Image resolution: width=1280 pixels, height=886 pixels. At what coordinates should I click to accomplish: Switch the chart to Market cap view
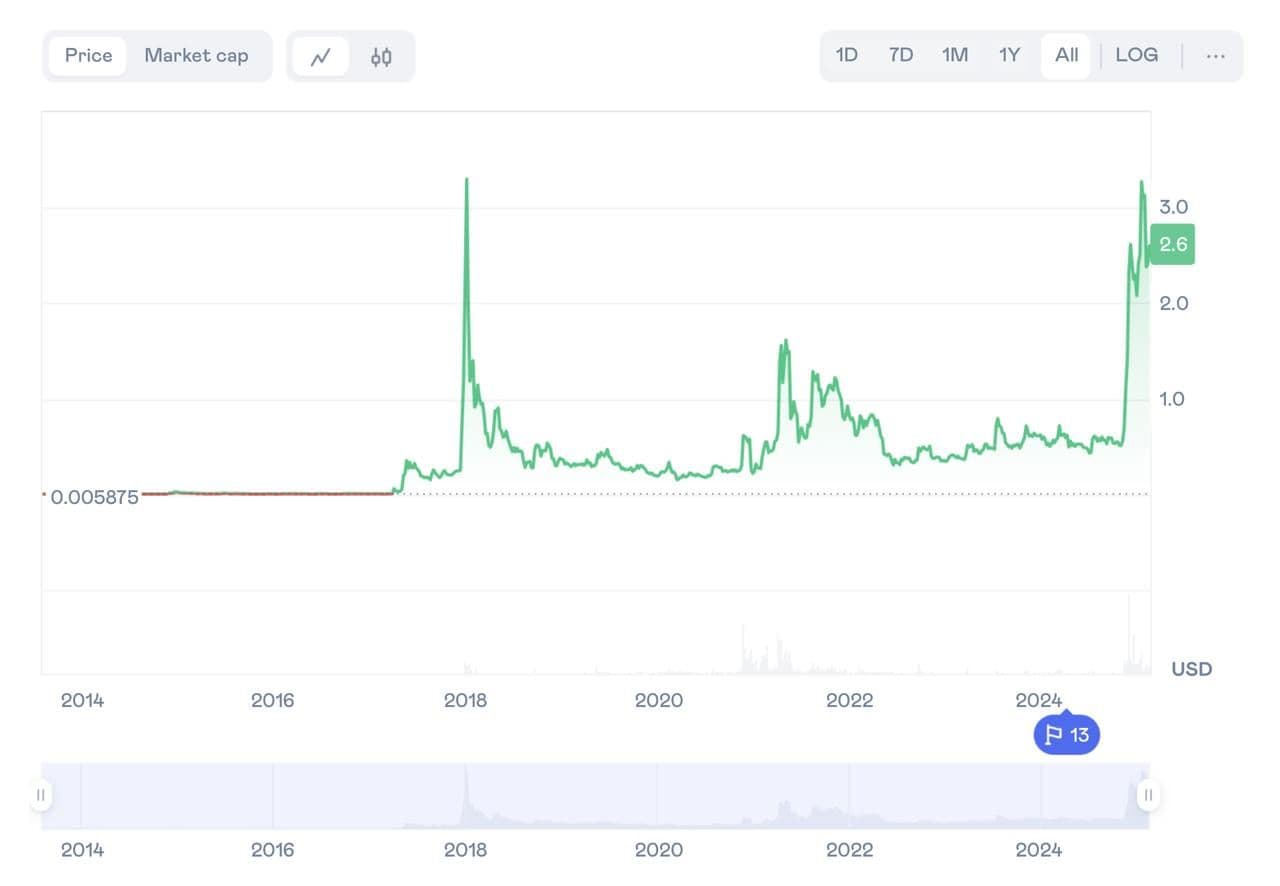[x=196, y=55]
